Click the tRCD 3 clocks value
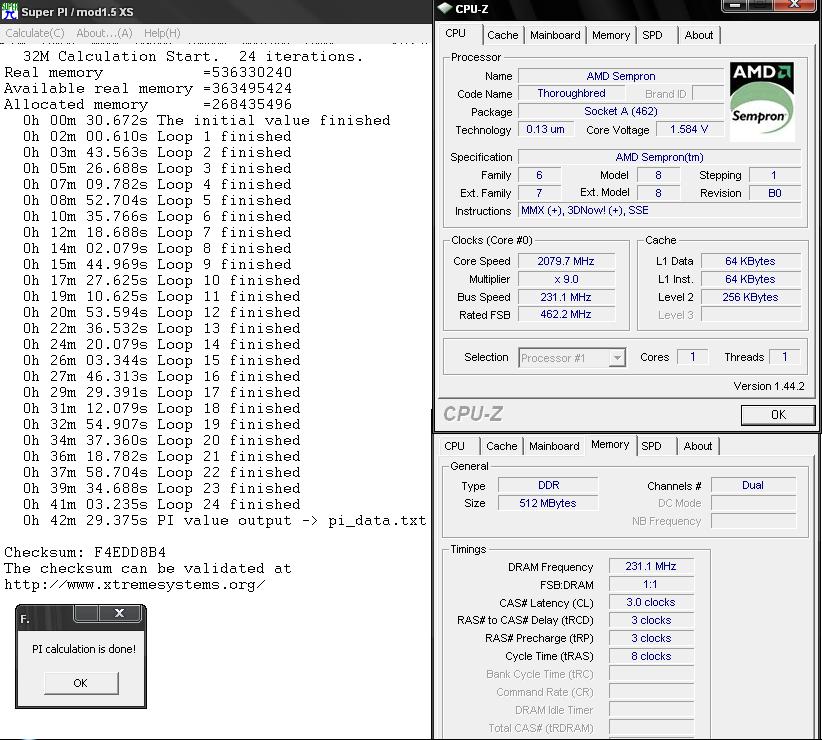This screenshot has height=740, width=822. pyautogui.click(x=651, y=620)
